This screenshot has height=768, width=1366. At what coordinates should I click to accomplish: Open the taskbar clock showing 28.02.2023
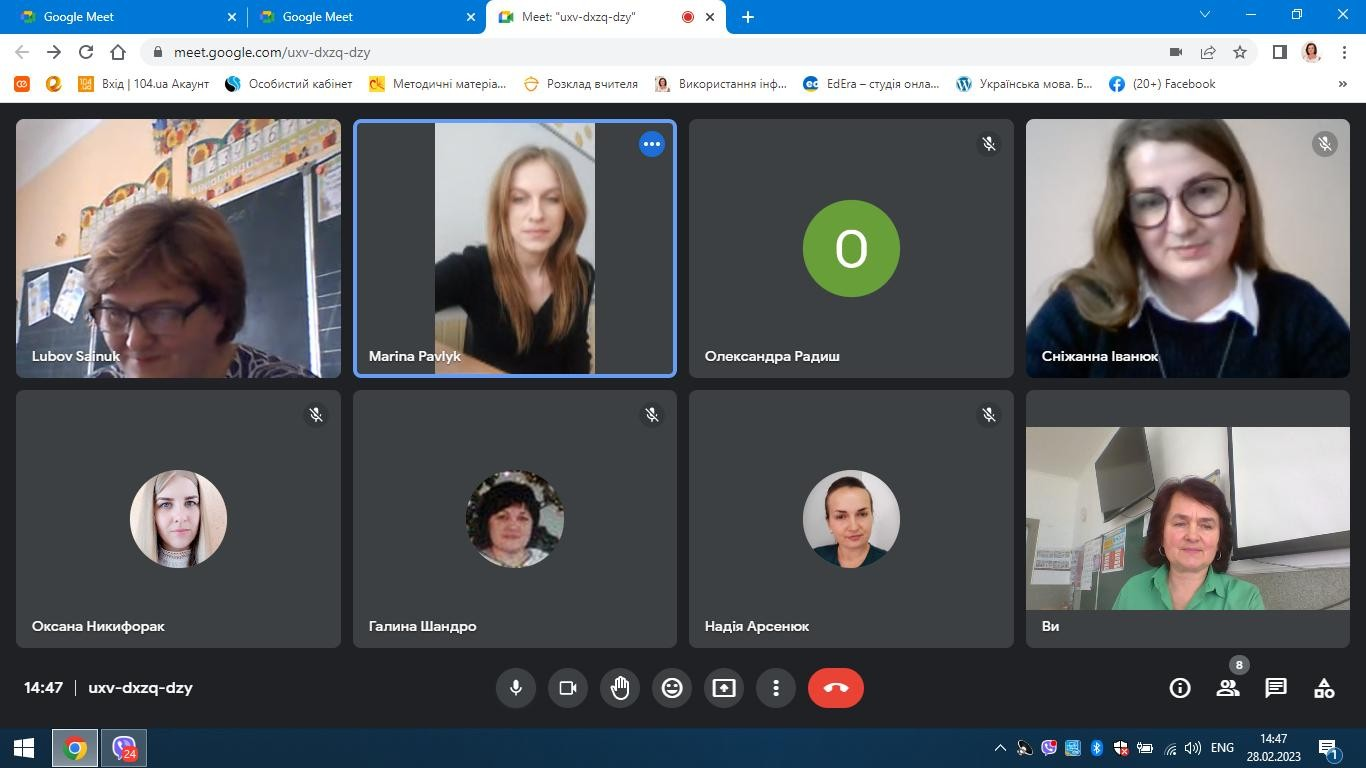pyautogui.click(x=1274, y=748)
